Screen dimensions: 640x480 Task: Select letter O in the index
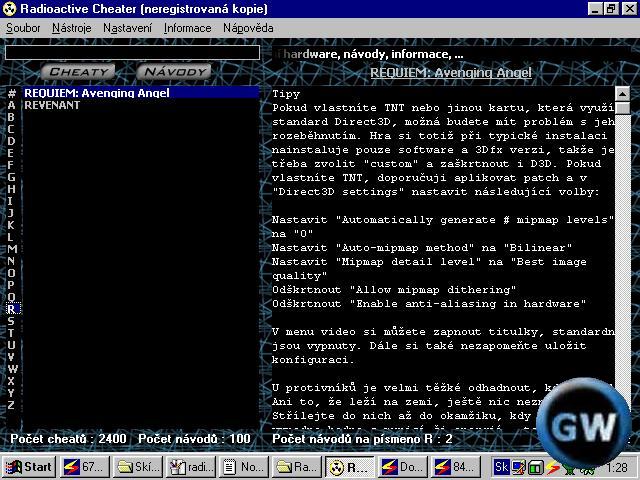(11, 273)
